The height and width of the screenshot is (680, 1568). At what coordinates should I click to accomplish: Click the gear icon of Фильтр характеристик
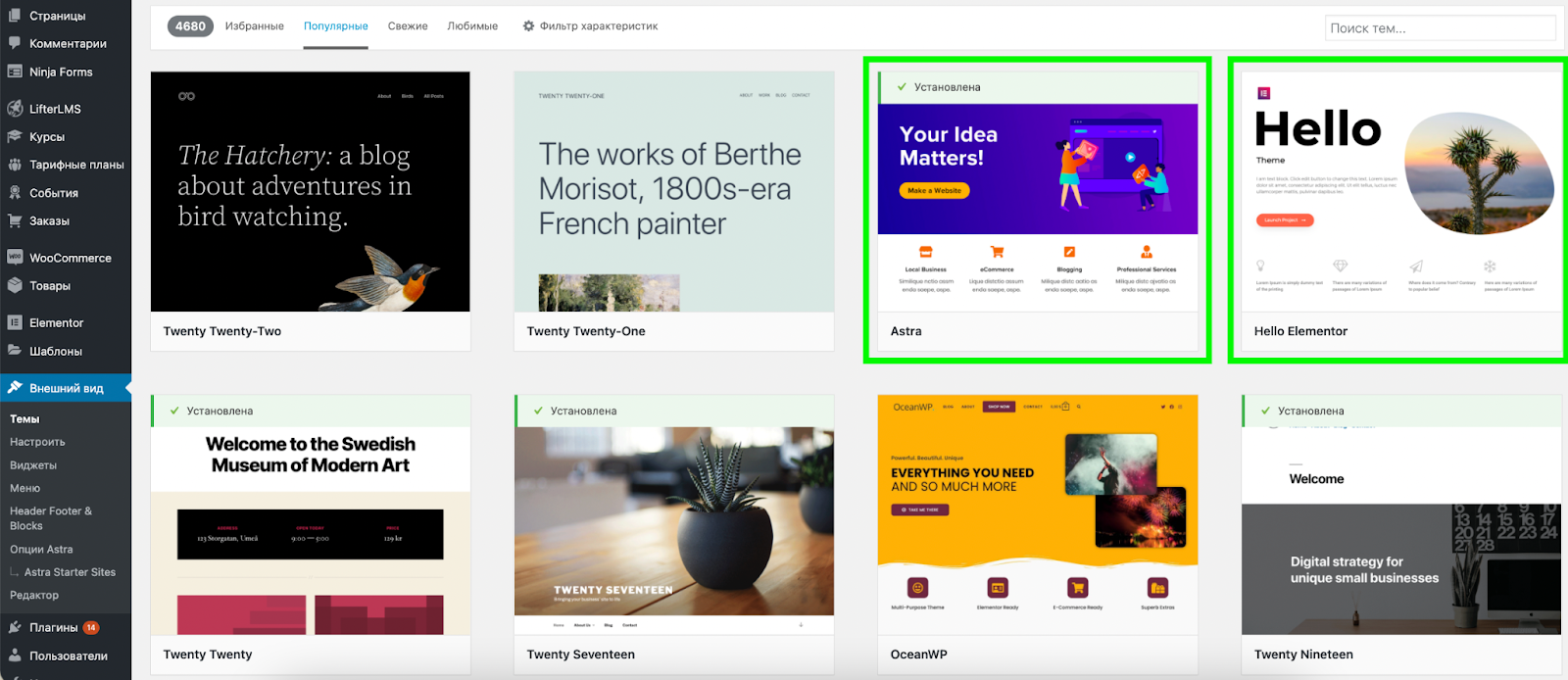[529, 26]
